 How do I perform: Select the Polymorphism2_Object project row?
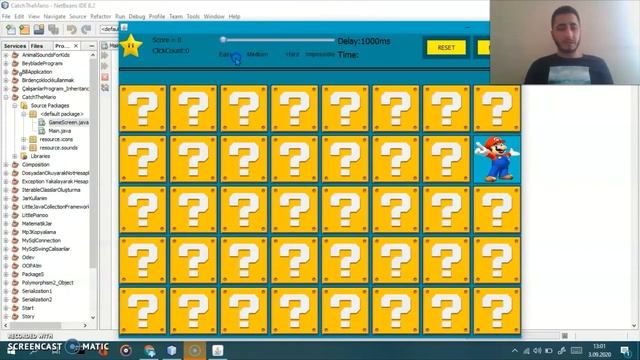pos(47,283)
